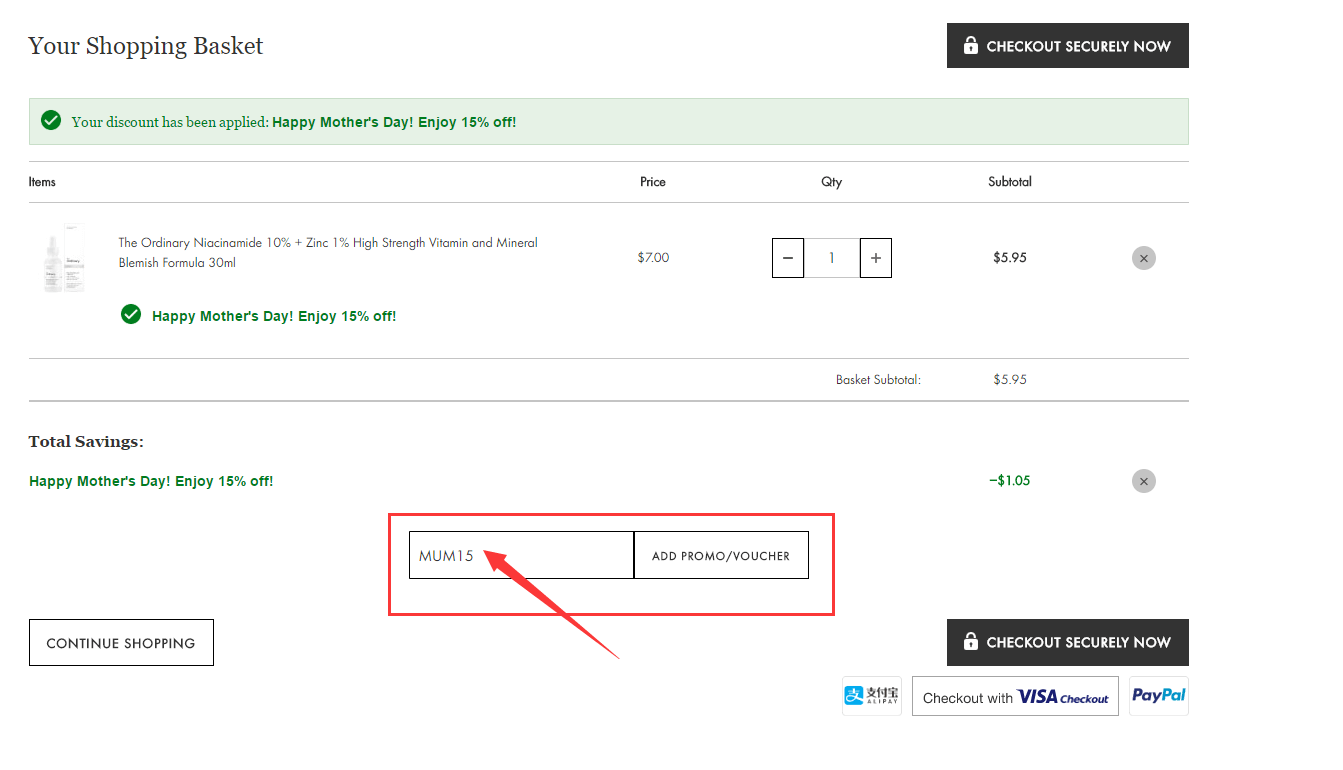Click the Happy Mother's Day text under product

point(274,316)
